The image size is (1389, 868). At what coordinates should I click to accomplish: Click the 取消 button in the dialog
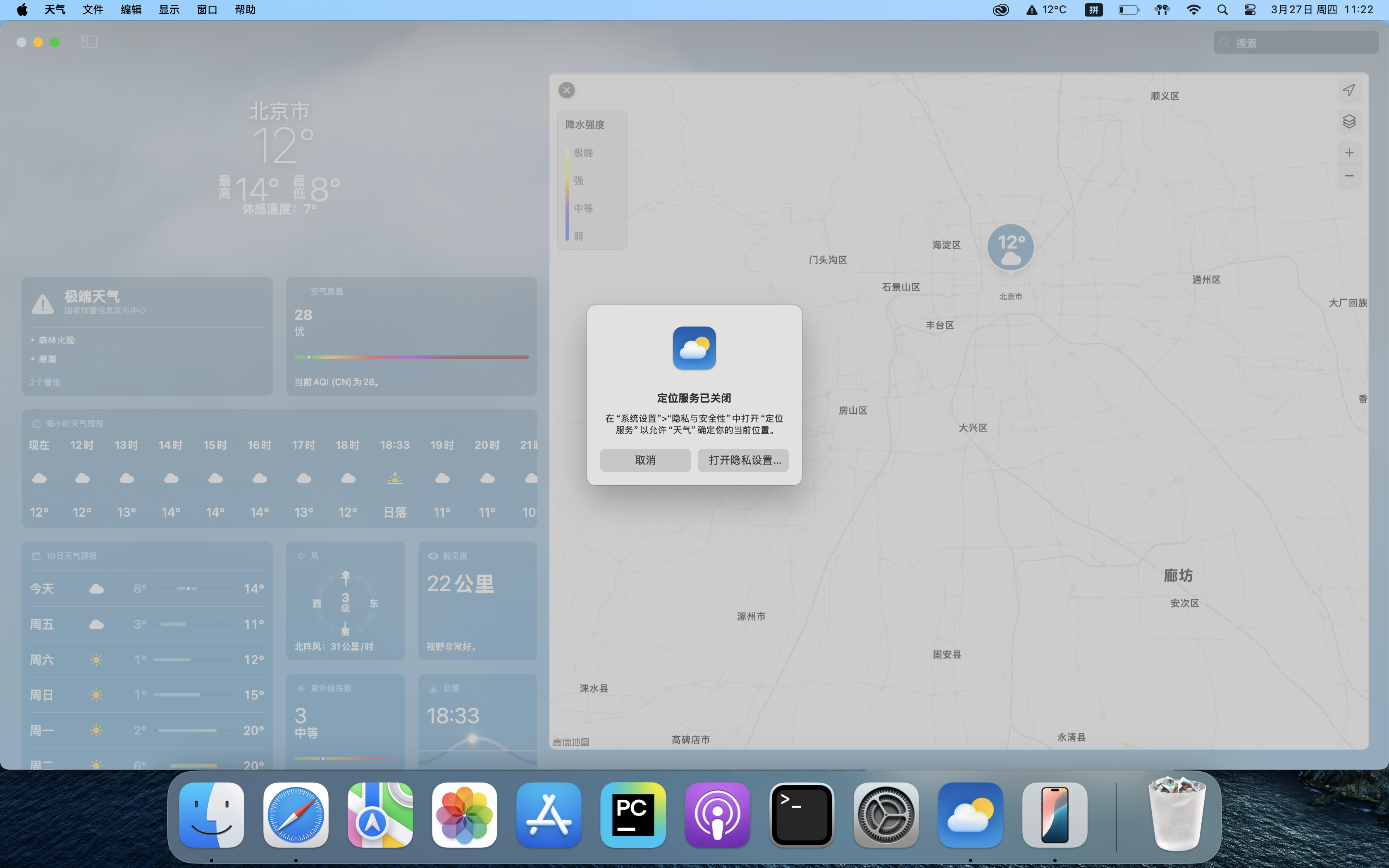coord(645,460)
